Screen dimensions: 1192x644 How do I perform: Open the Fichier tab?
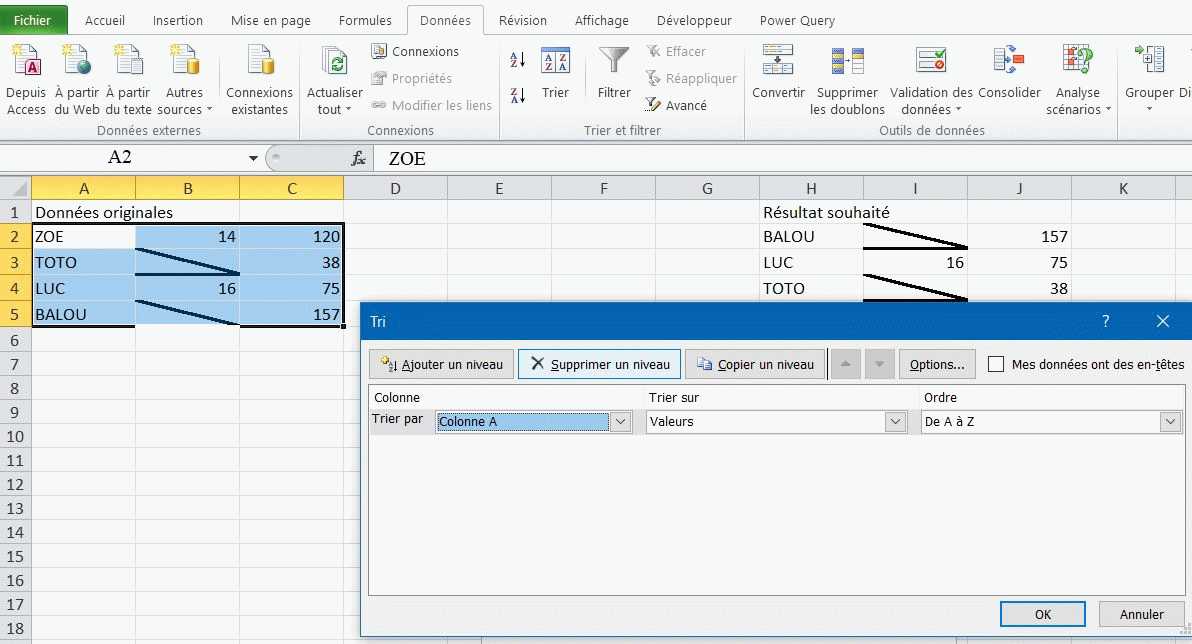tap(33, 21)
